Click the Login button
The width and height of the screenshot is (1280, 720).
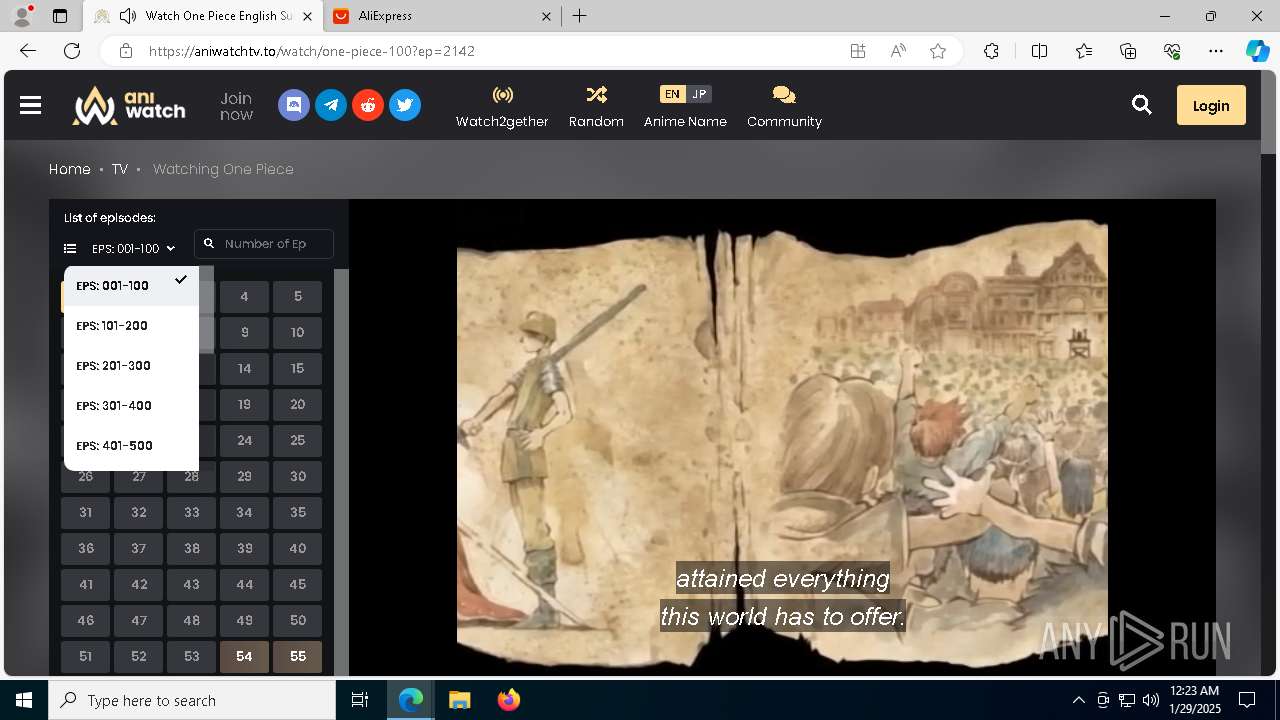coord(1211,105)
